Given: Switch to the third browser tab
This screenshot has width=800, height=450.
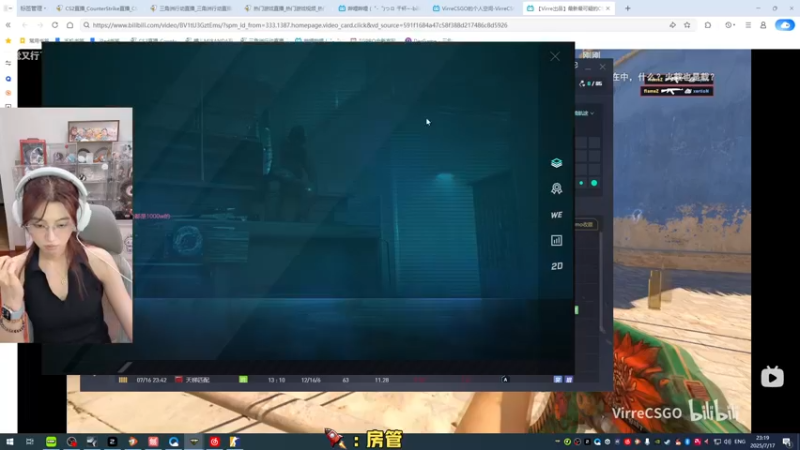Looking at the screenshot, I should tap(286, 8).
